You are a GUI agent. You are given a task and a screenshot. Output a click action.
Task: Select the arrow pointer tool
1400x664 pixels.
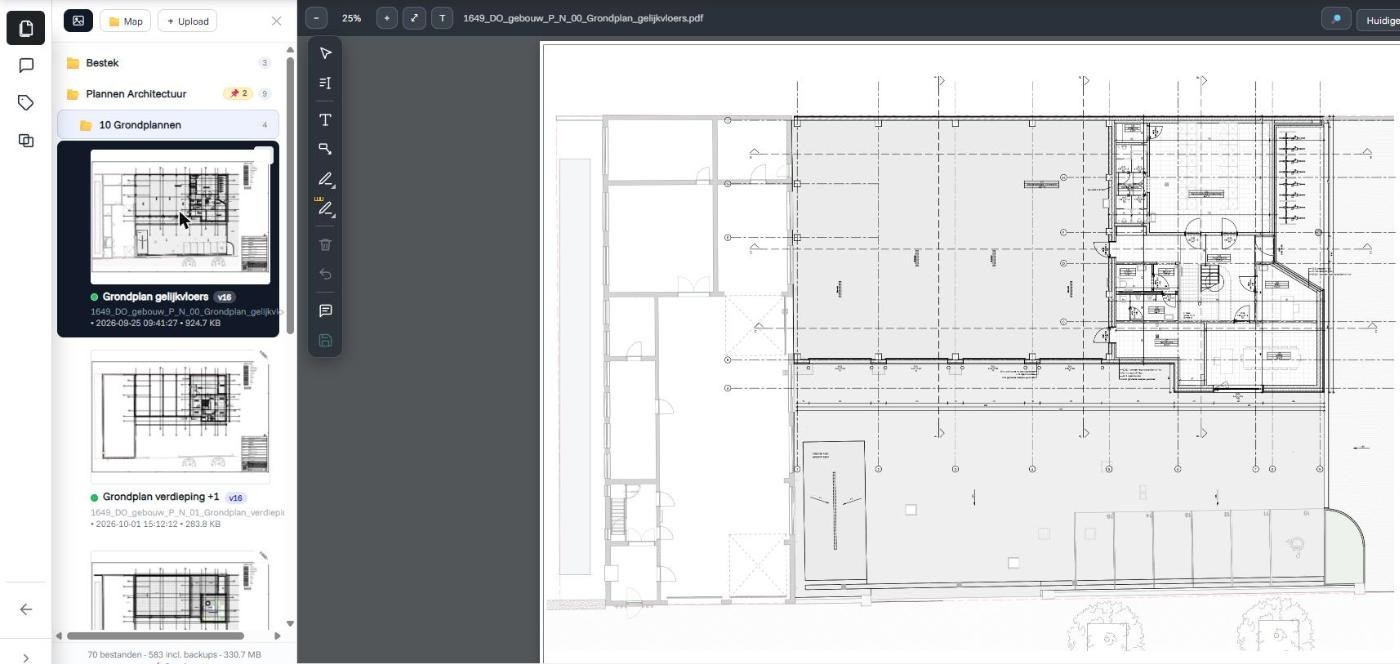coord(325,54)
